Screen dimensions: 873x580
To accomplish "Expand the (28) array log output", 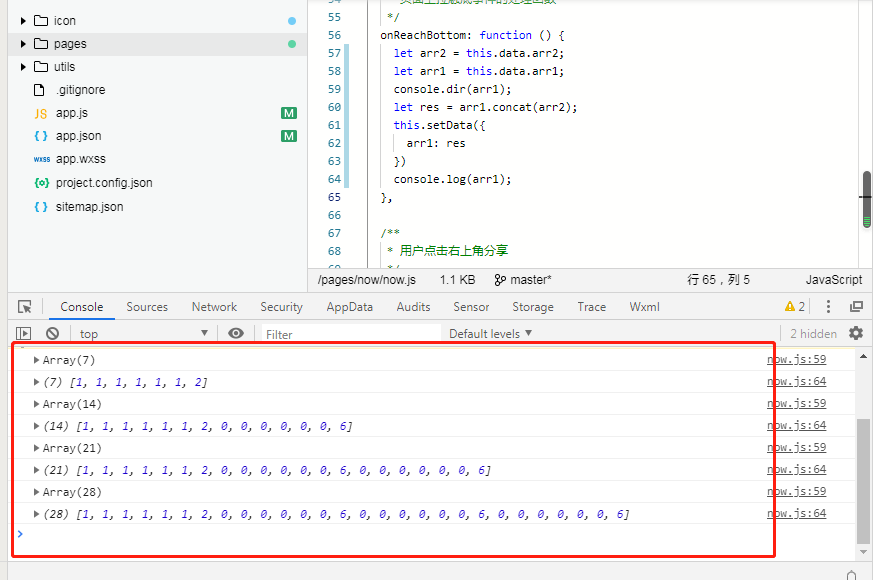I will (36, 514).
